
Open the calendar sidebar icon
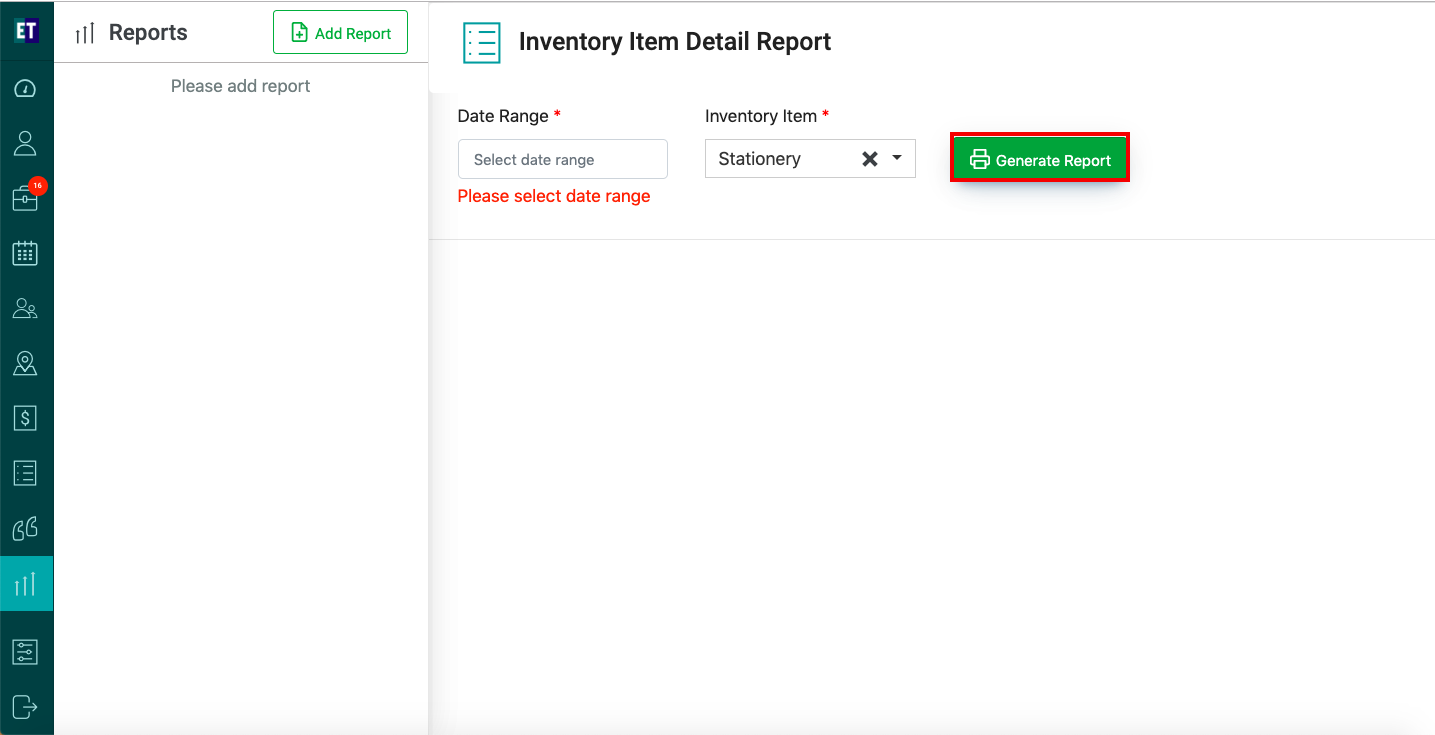[26, 253]
